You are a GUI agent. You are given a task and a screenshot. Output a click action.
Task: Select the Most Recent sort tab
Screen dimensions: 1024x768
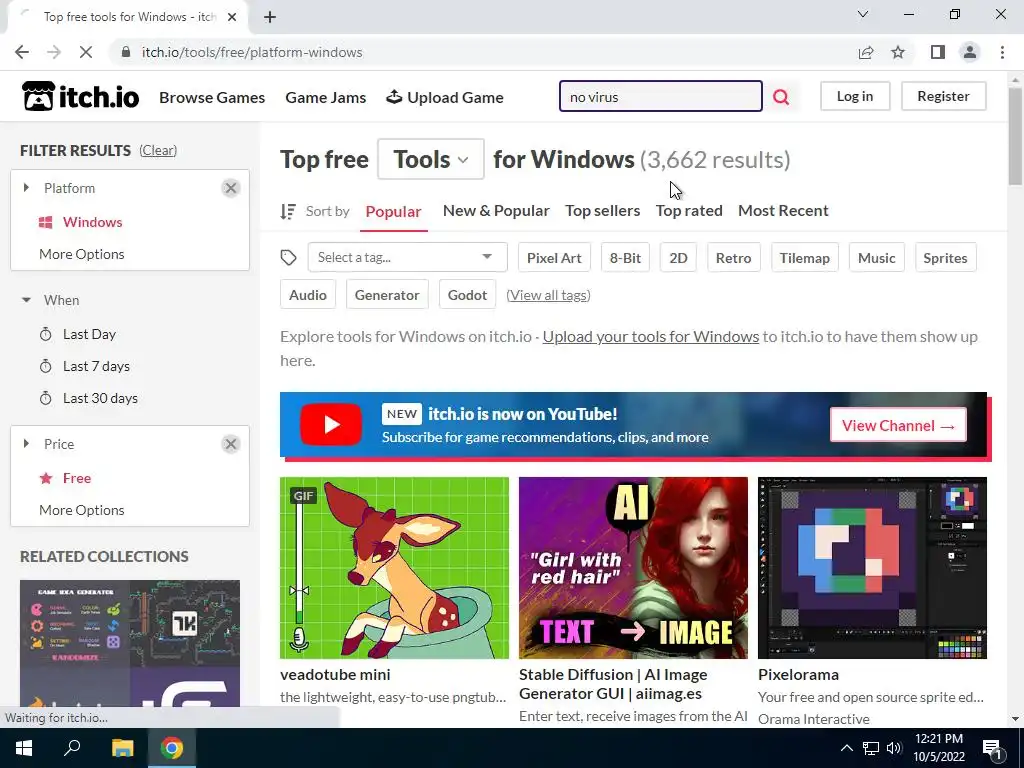point(783,211)
